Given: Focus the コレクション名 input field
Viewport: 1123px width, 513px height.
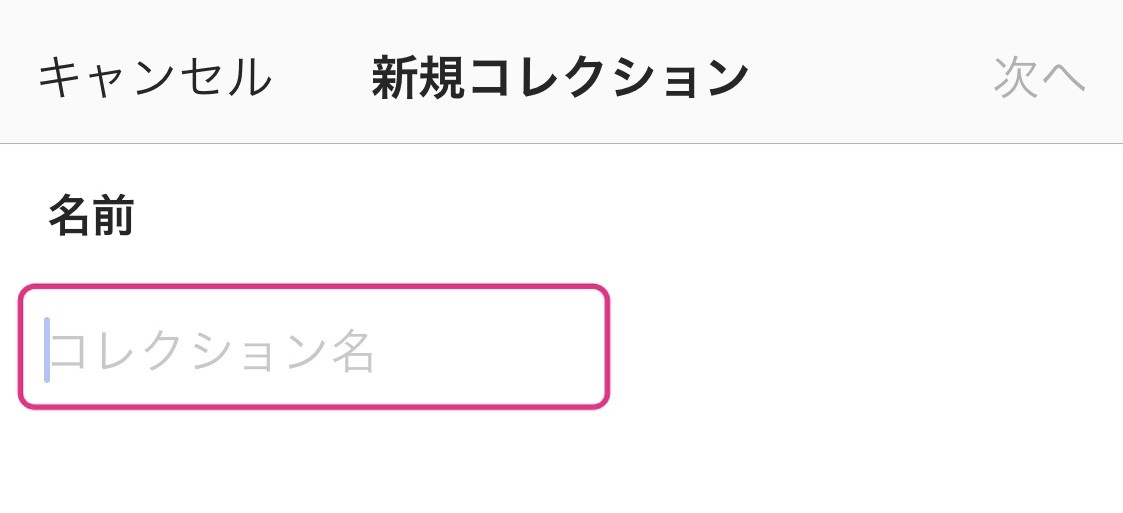Looking at the screenshot, I should [314, 347].
